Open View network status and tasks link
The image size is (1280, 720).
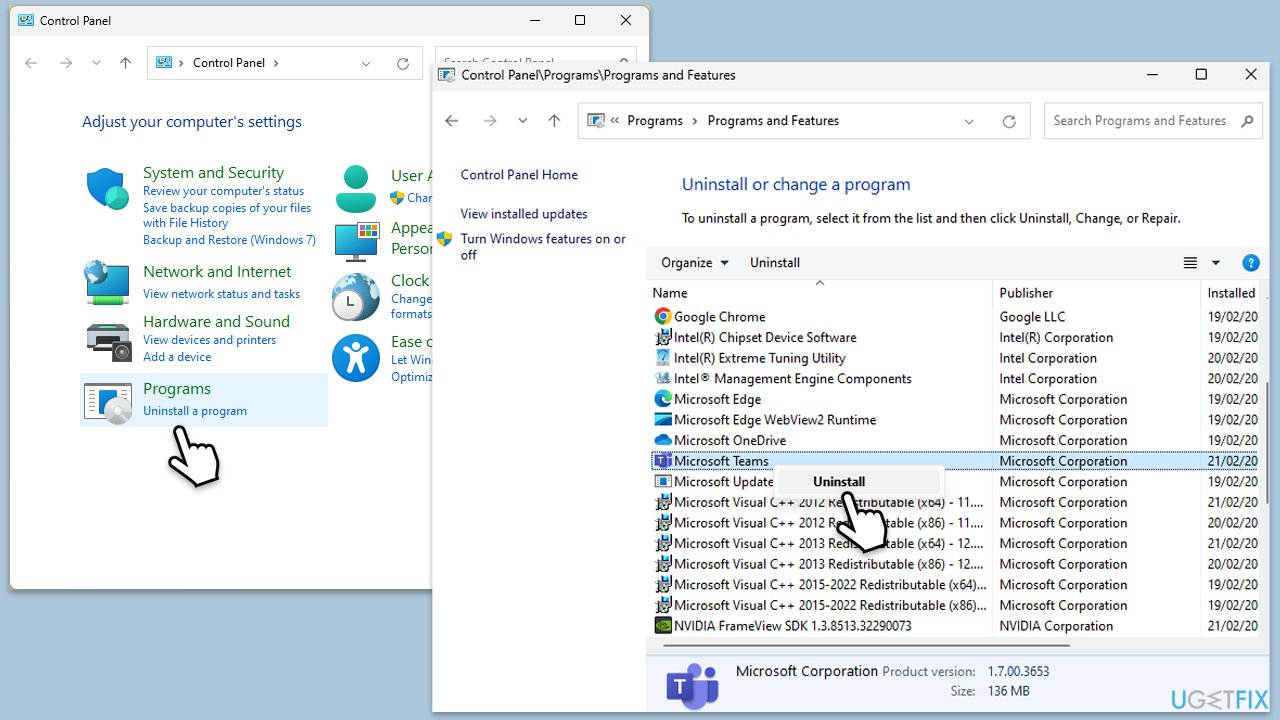pos(221,294)
